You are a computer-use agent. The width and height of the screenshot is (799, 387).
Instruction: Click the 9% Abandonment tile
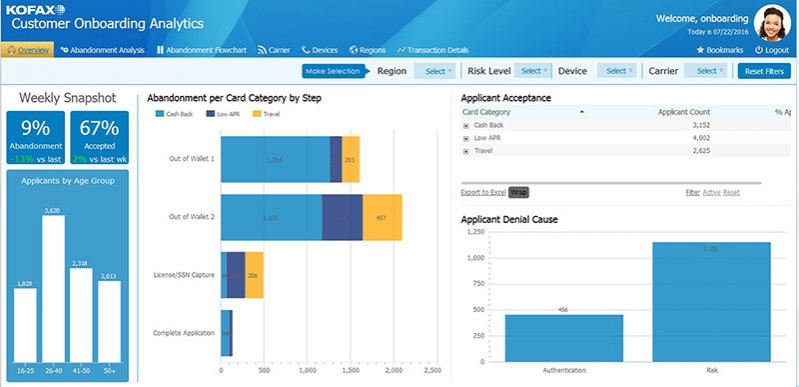point(36,138)
